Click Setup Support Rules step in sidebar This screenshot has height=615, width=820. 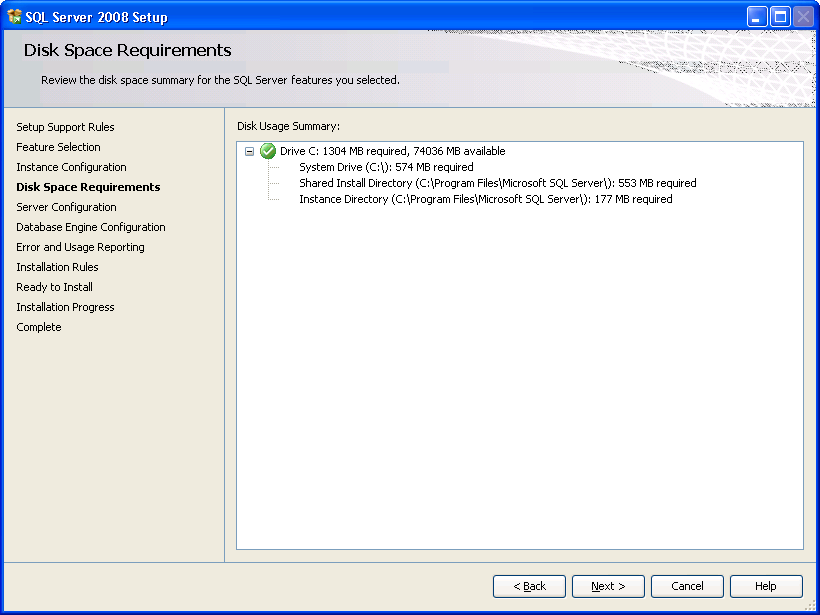pos(65,127)
